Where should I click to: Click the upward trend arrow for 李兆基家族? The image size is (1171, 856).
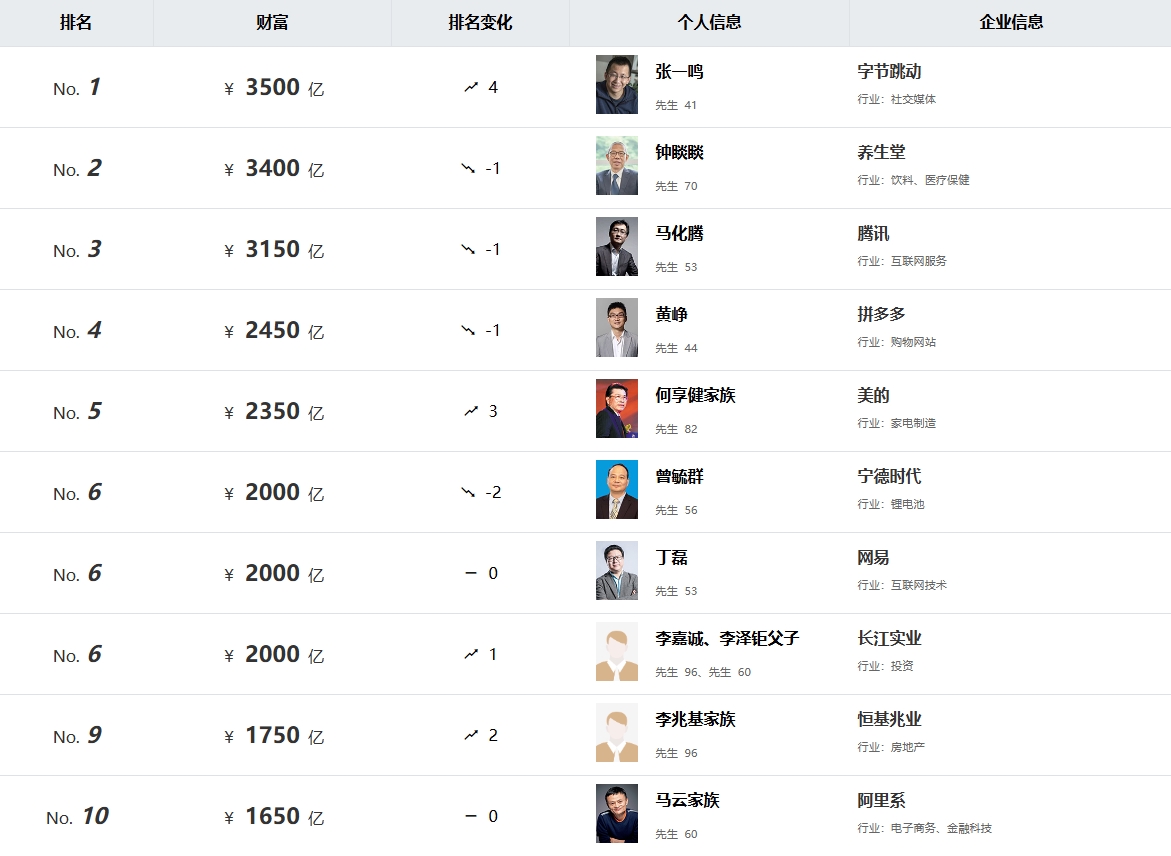click(470, 736)
